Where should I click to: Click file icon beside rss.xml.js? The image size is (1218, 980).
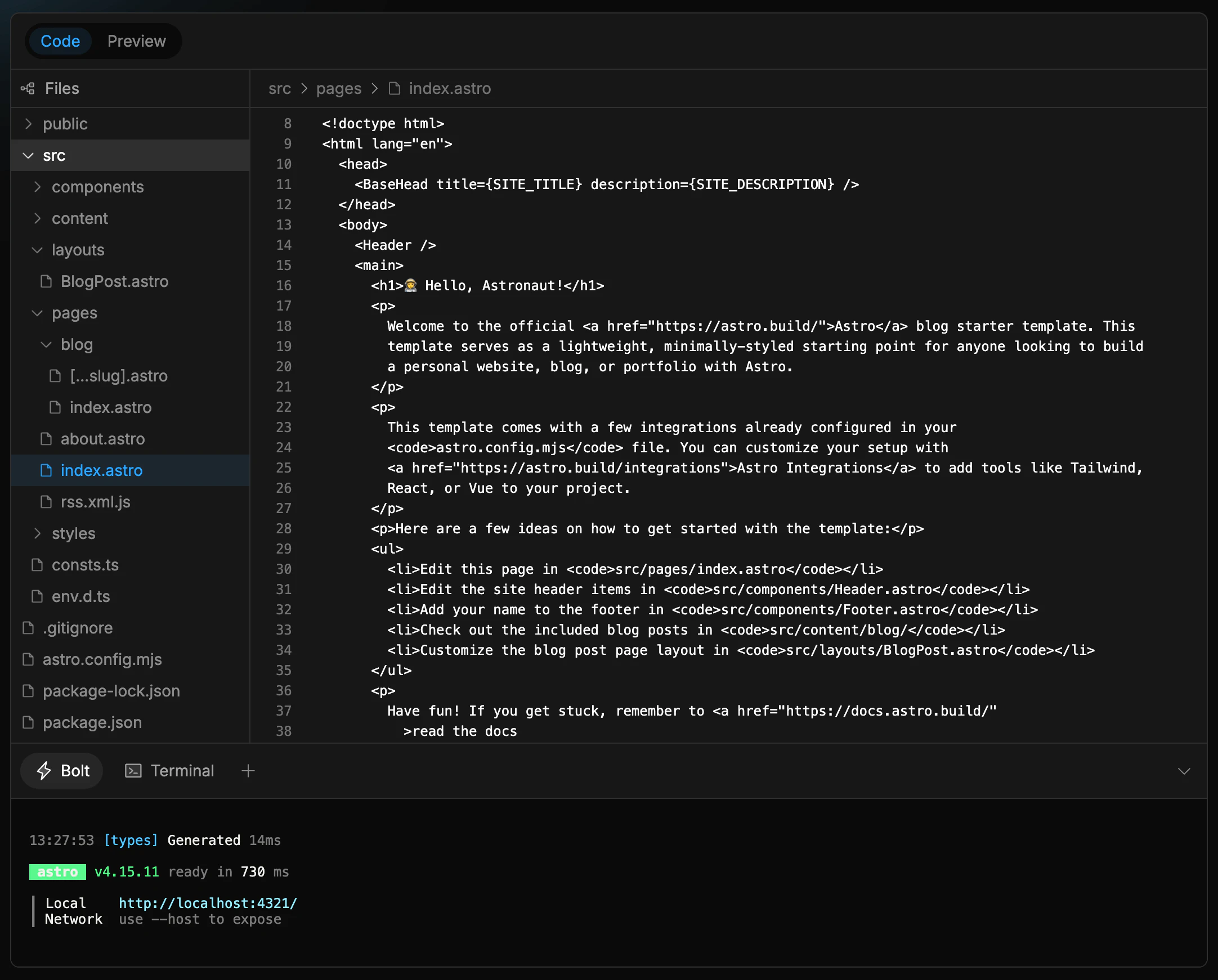click(x=46, y=502)
